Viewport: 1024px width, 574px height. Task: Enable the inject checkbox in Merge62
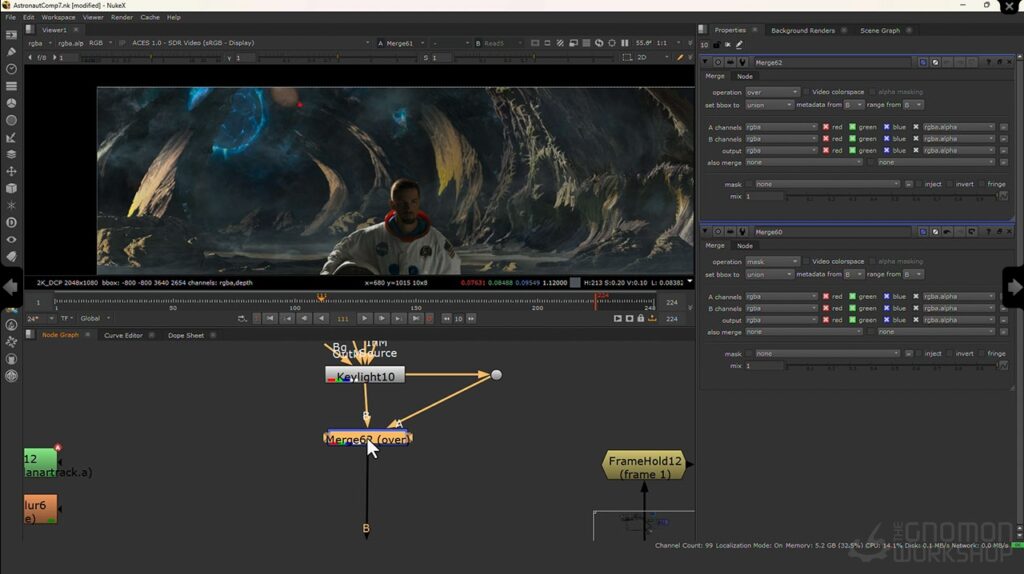tap(919, 184)
